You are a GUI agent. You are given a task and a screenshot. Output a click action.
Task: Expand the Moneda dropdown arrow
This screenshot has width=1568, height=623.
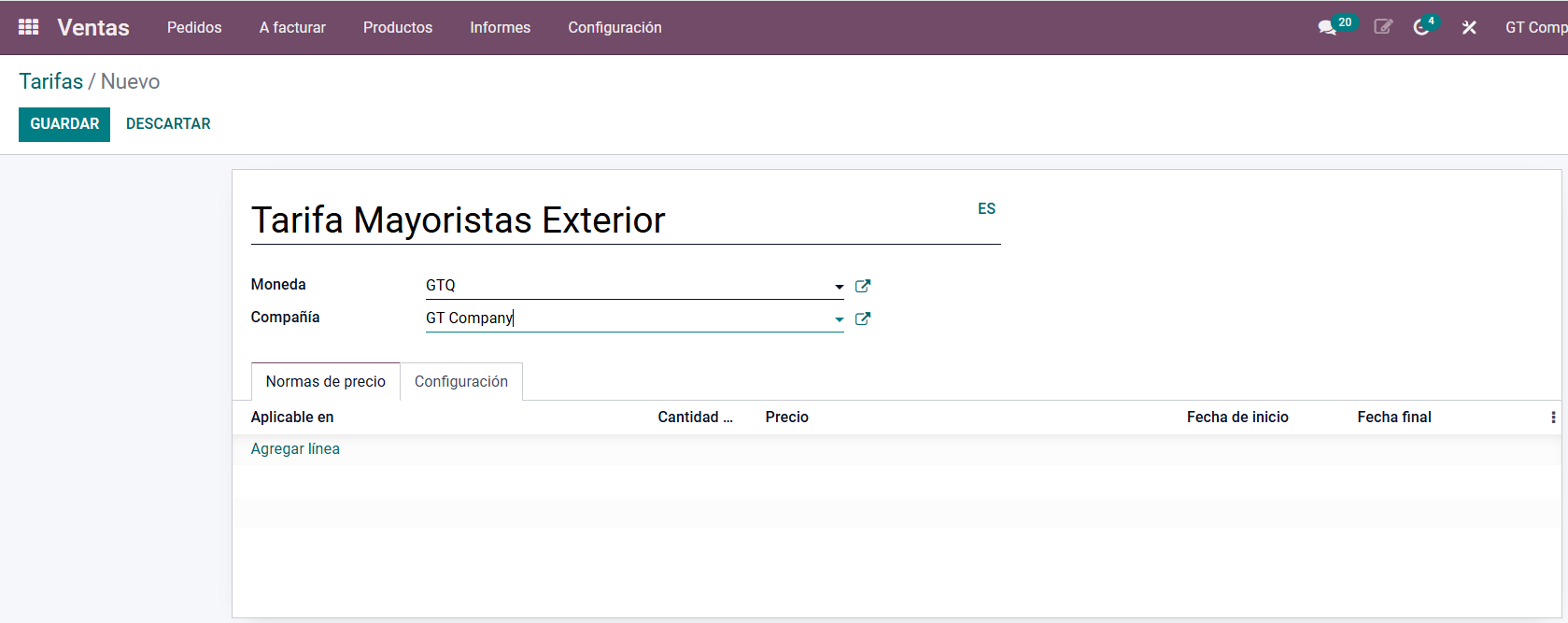pos(839,287)
